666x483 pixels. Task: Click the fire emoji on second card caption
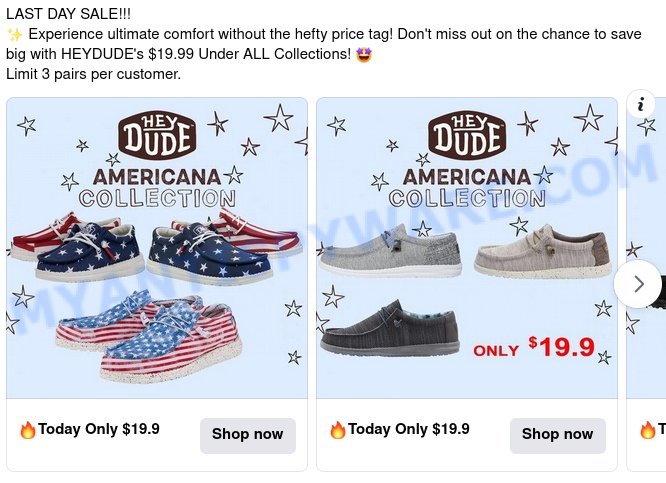pos(338,430)
